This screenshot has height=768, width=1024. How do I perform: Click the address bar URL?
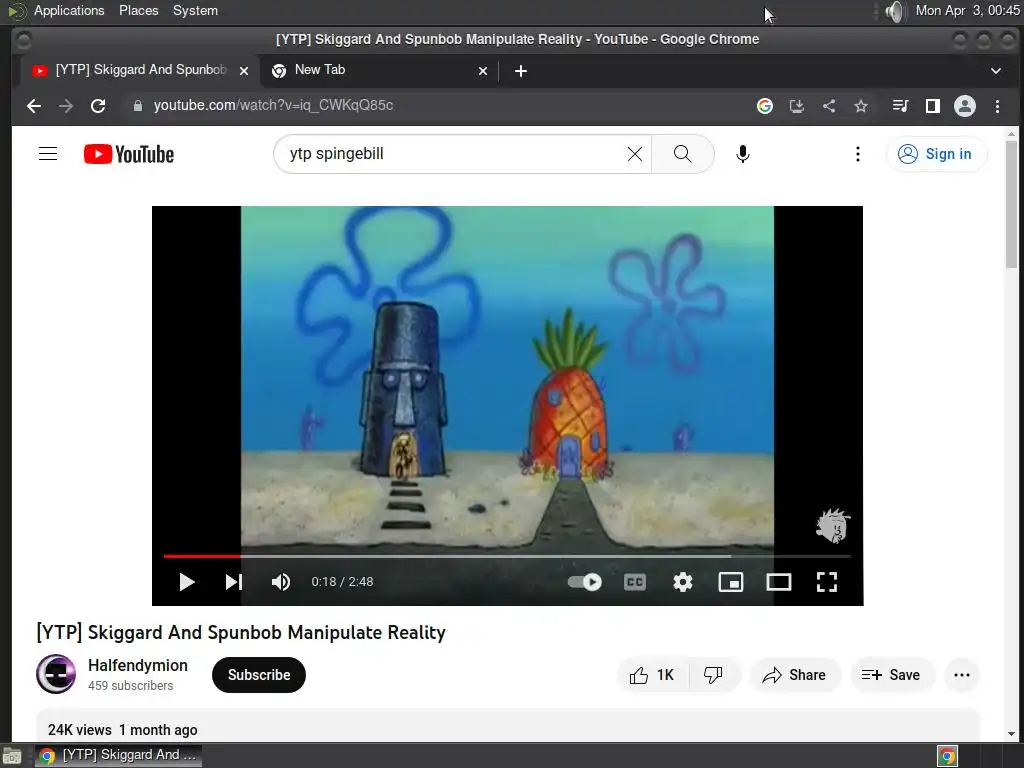(273, 106)
